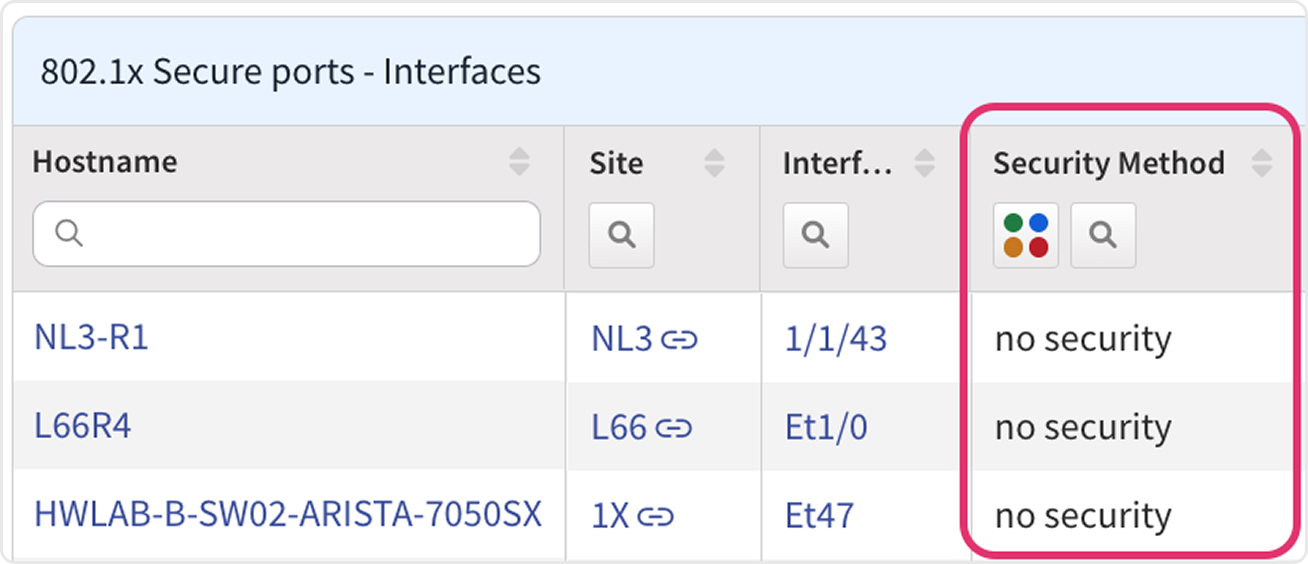Image resolution: width=1308 pixels, height=564 pixels.
Task: Open the Interface column search filter
Action: point(815,235)
